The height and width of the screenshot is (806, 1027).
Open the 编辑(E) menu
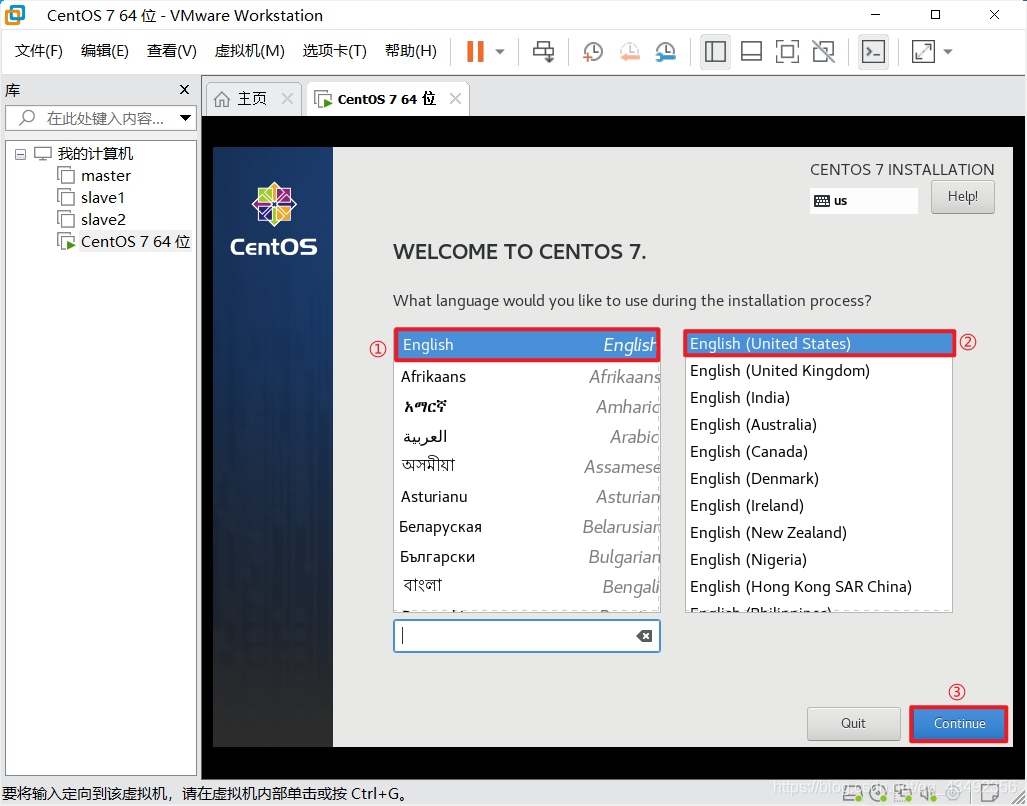click(105, 51)
